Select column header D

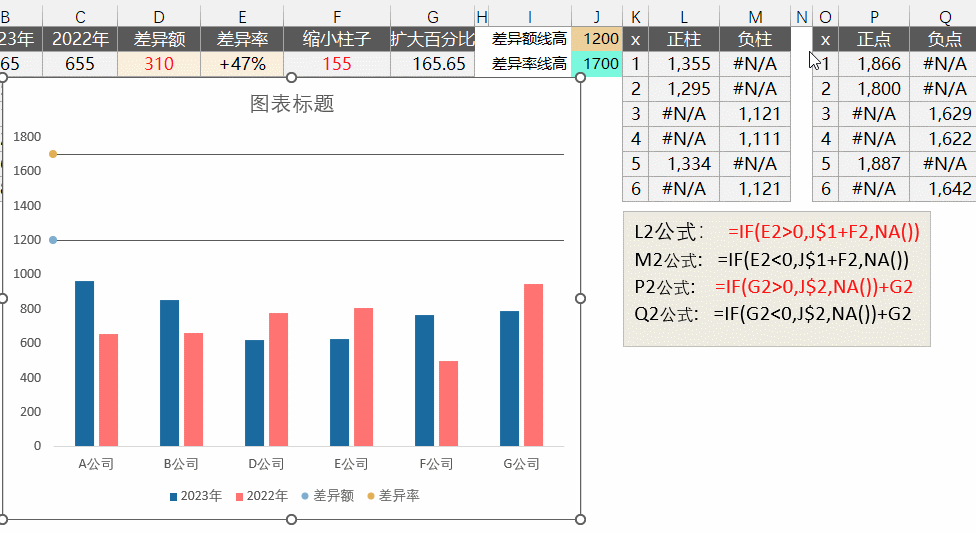(159, 17)
